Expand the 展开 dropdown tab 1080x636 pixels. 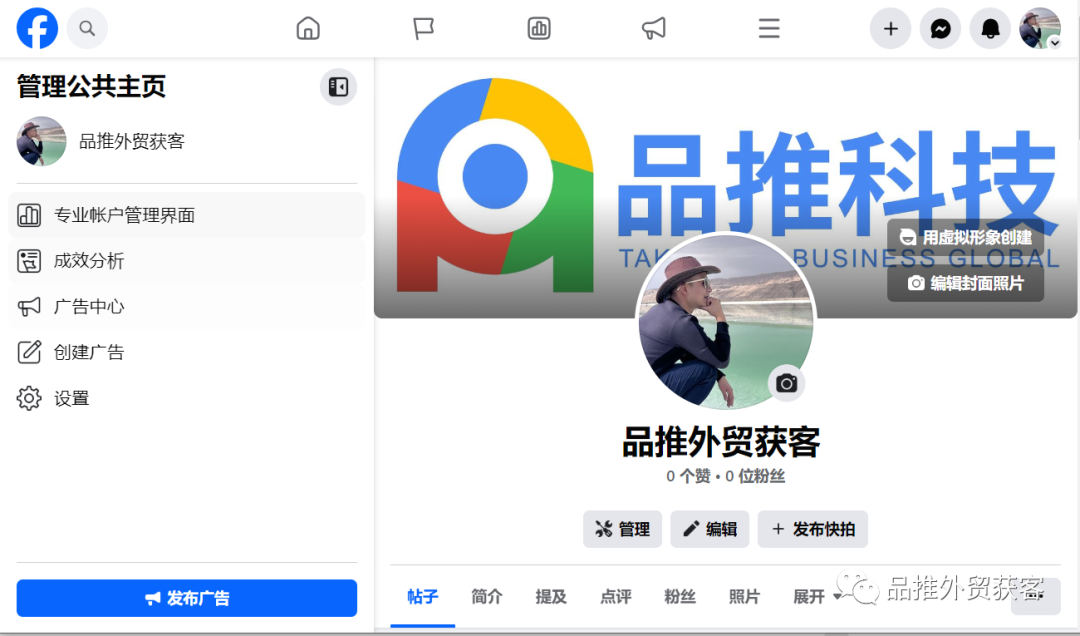(x=818, y=597)
